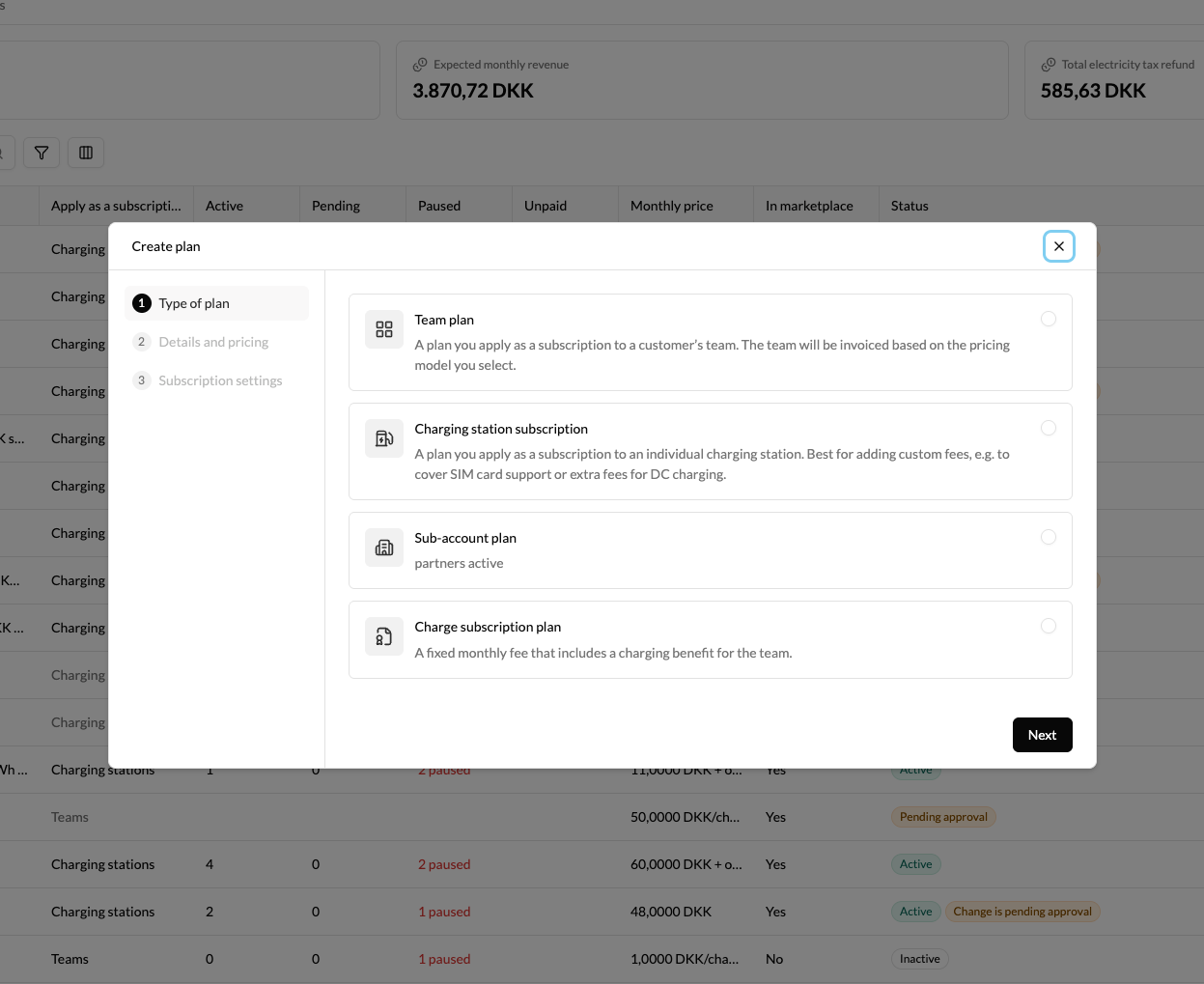Click the Pending approval status badge
1204x984 pixels.
[943, 817]
